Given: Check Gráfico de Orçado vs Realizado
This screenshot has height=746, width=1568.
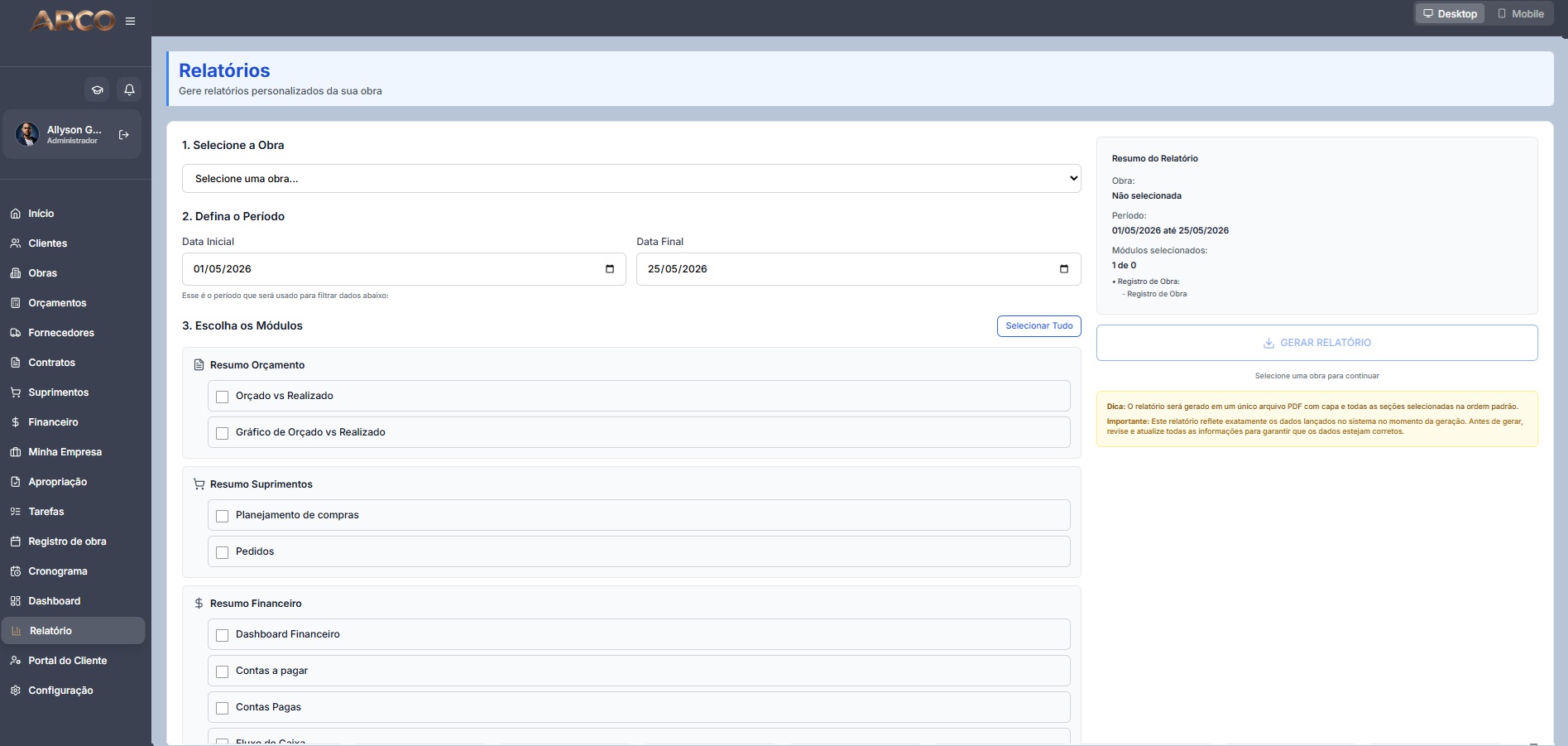Looking at the screenshot, I should (x=222, y=433).
